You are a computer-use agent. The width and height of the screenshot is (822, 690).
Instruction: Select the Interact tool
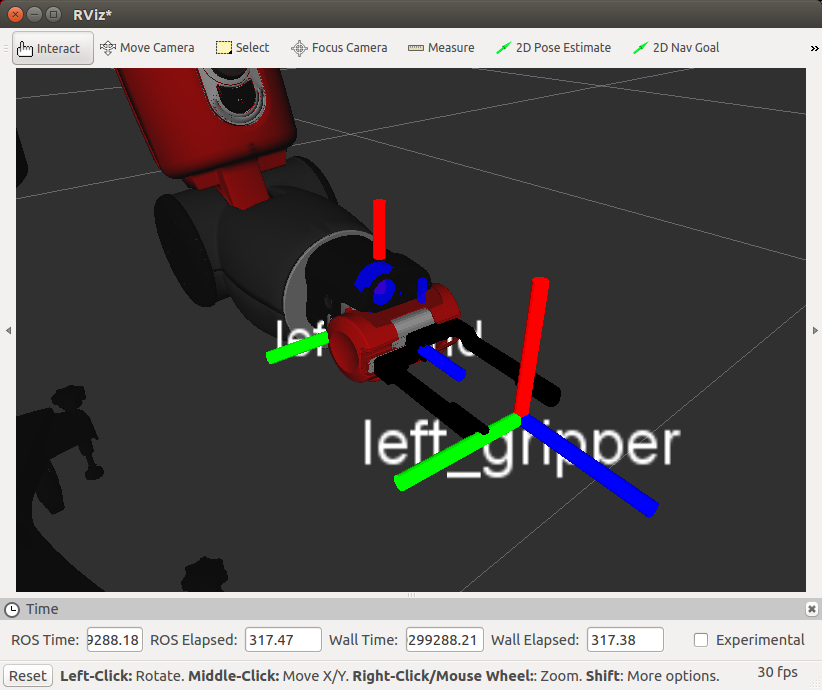pyautogui.click(x=53, y=48)
